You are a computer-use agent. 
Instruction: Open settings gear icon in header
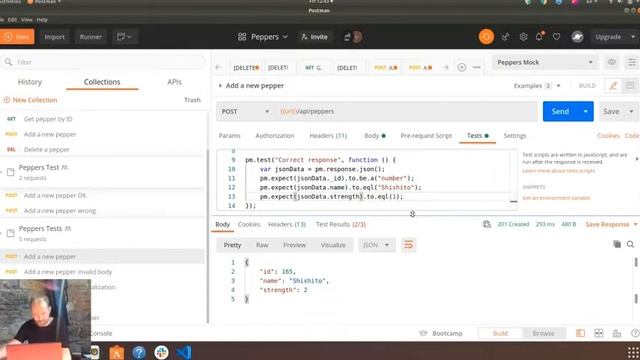click(x=523, y=37)
